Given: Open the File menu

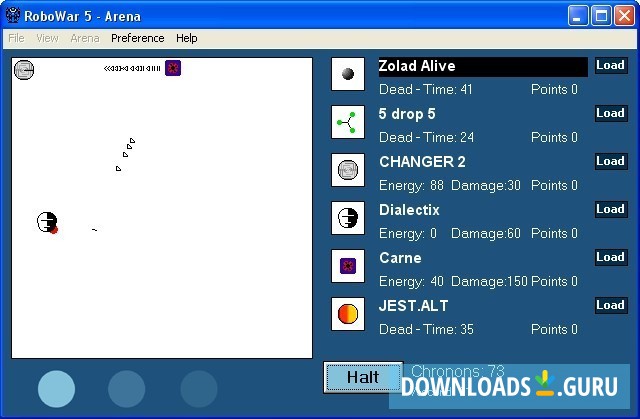Looking at the screenshot, I should tap(16, 38).
